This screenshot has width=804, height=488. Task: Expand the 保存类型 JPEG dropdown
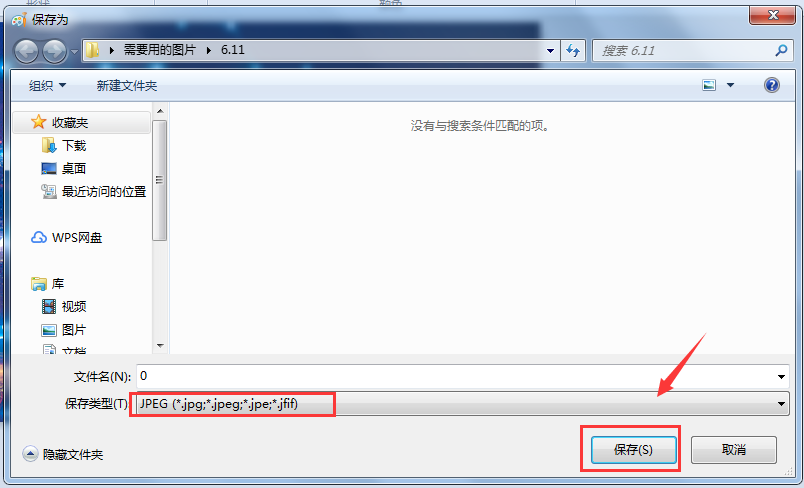click(463, 404)
